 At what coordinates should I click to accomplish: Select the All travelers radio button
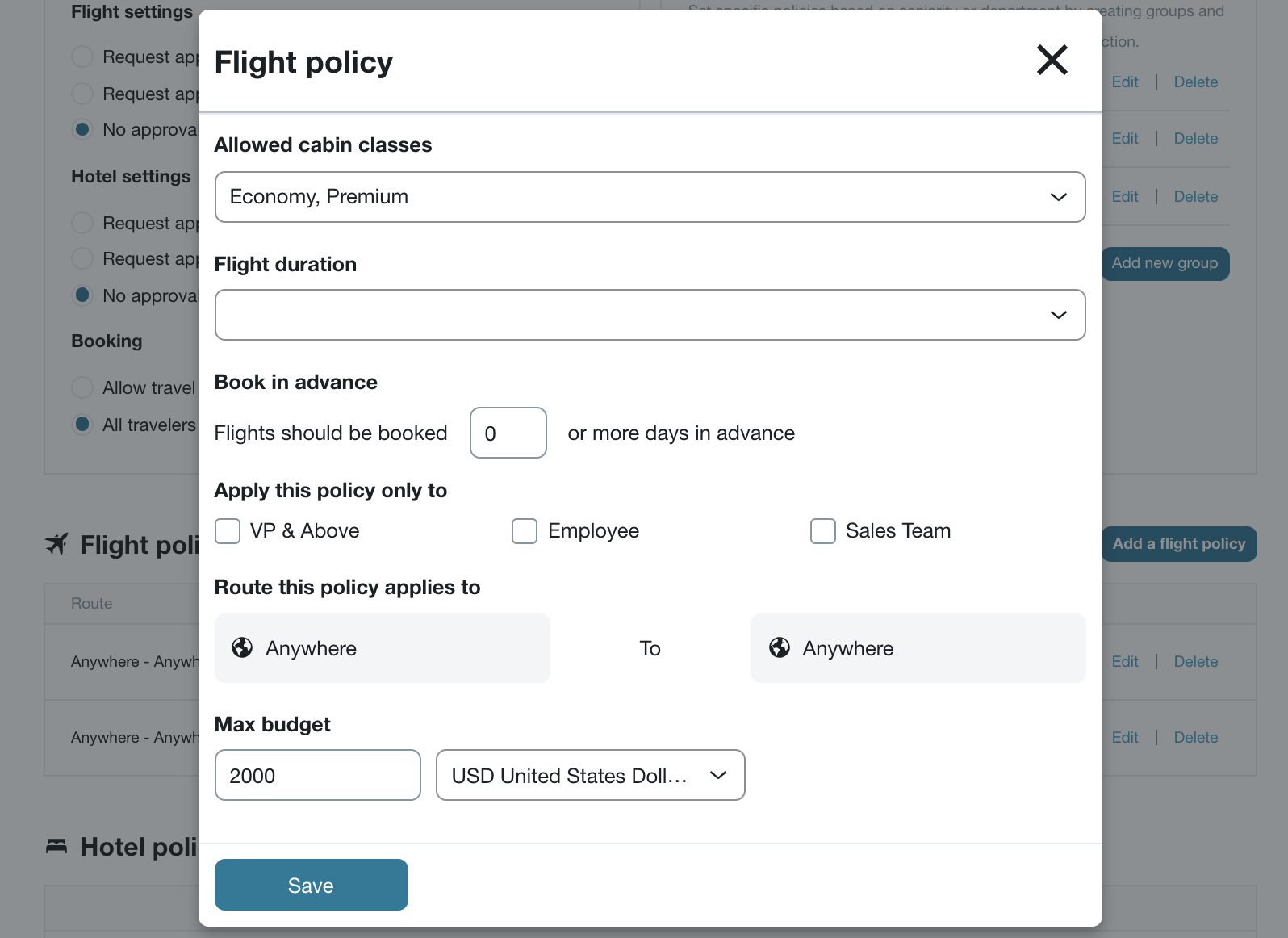coord(82,424)
